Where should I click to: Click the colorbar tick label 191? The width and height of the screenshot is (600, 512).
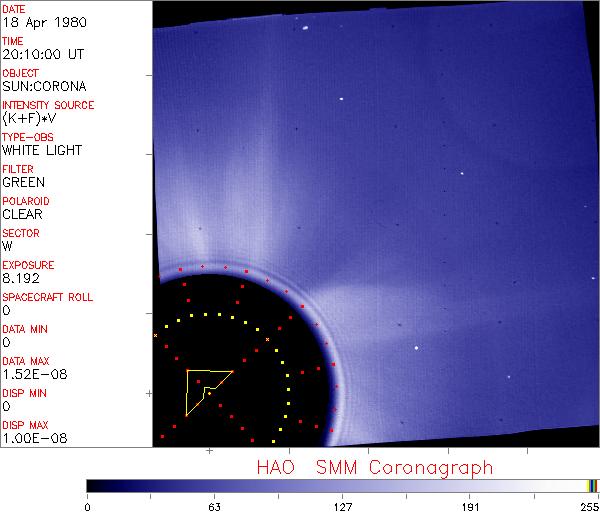pos(470,506)
